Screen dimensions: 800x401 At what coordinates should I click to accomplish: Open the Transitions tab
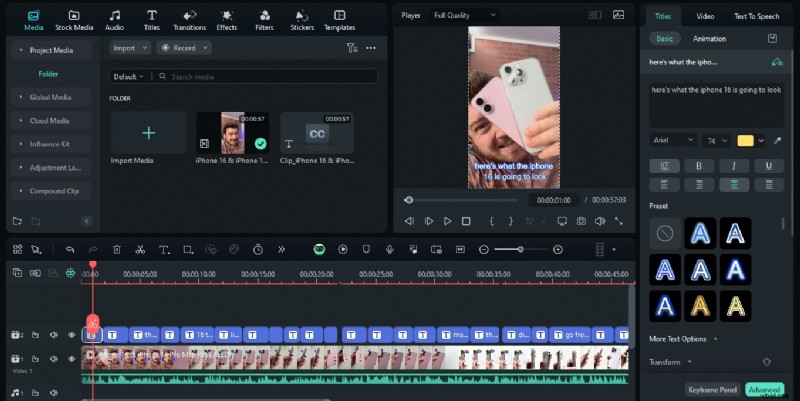pyautogui.click(x=188, y=20)
